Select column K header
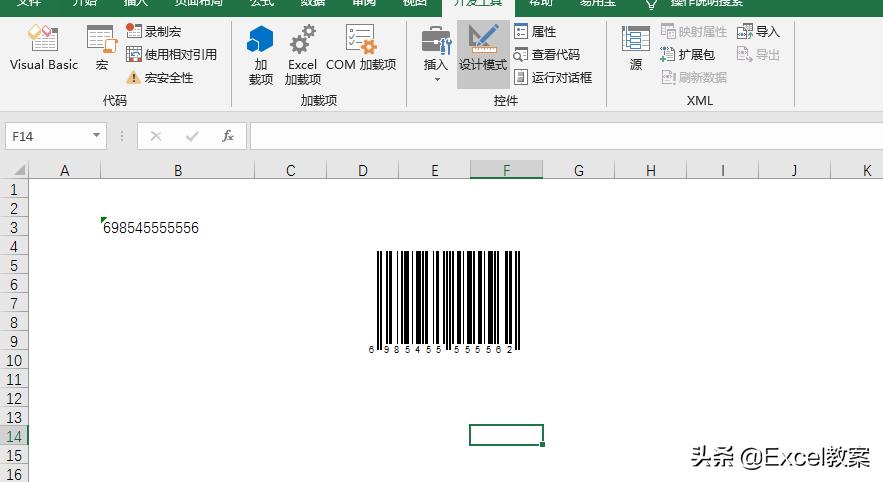Viewport: 883px width, 482px height. coord(857,170)
